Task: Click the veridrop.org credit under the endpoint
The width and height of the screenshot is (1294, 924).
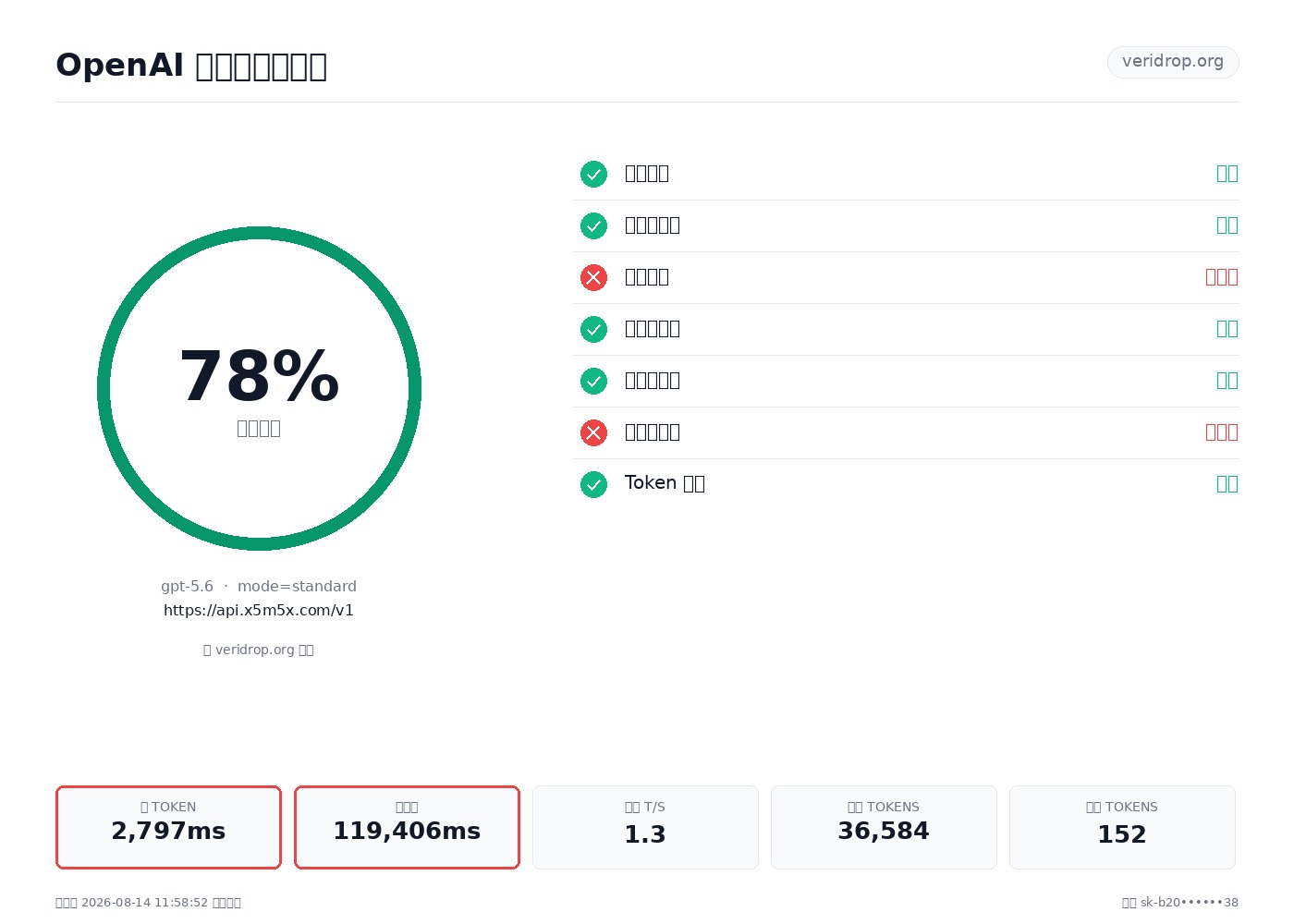Action: click(x=259, y=650)
